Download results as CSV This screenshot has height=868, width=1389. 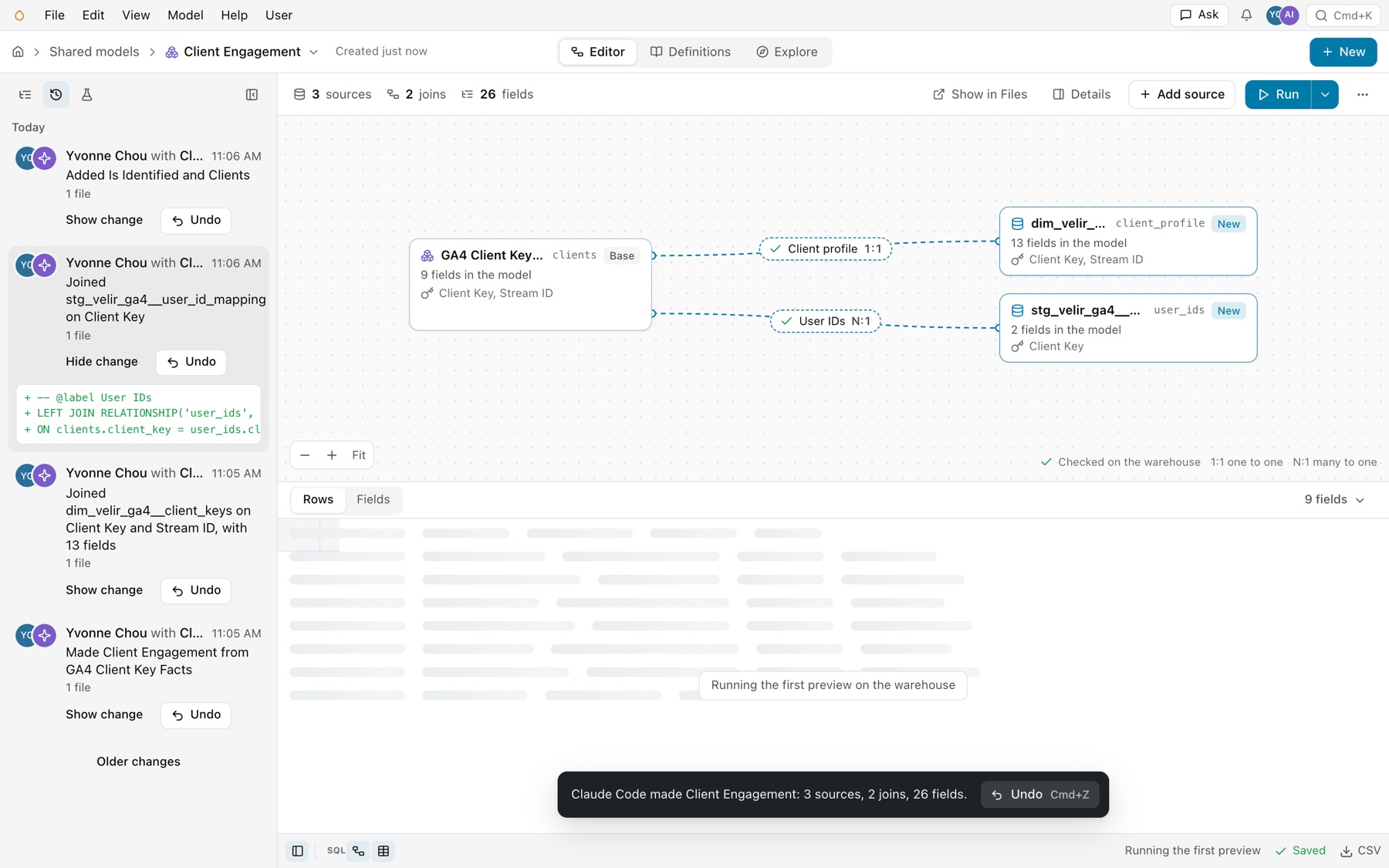click(1360, 851)
